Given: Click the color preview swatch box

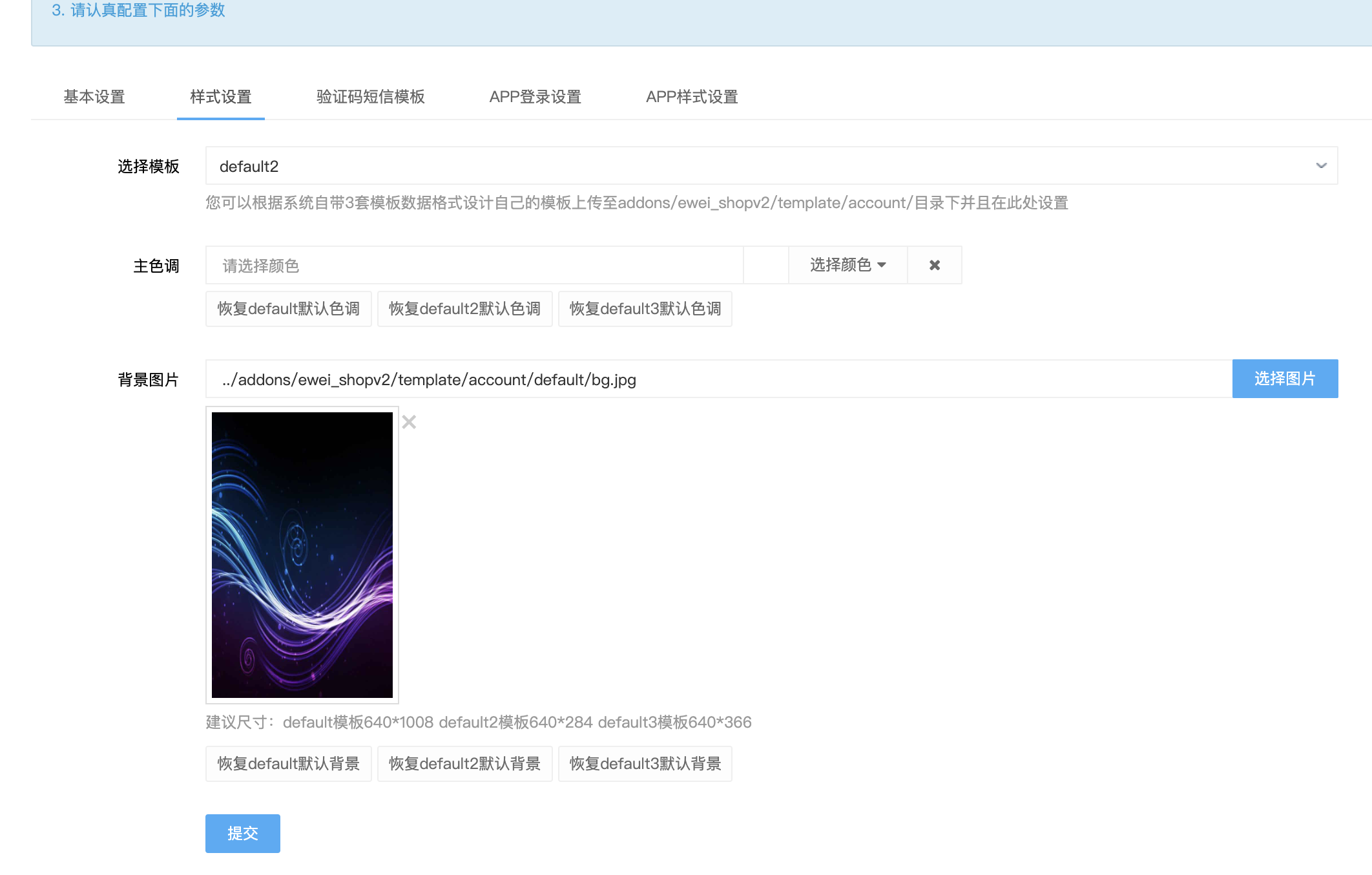Looking at the screenshot, I should pos(766,265).
